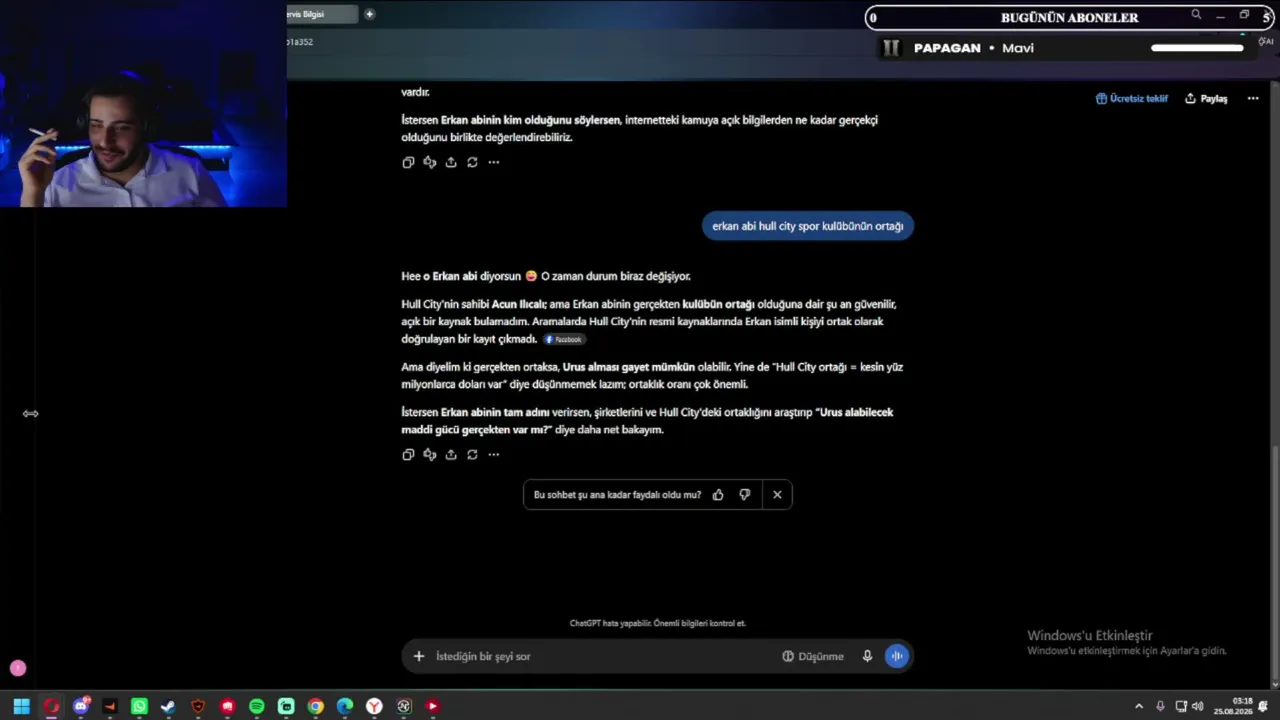Click the 'Ücretsiz teklif' link

pos(1132,99)
